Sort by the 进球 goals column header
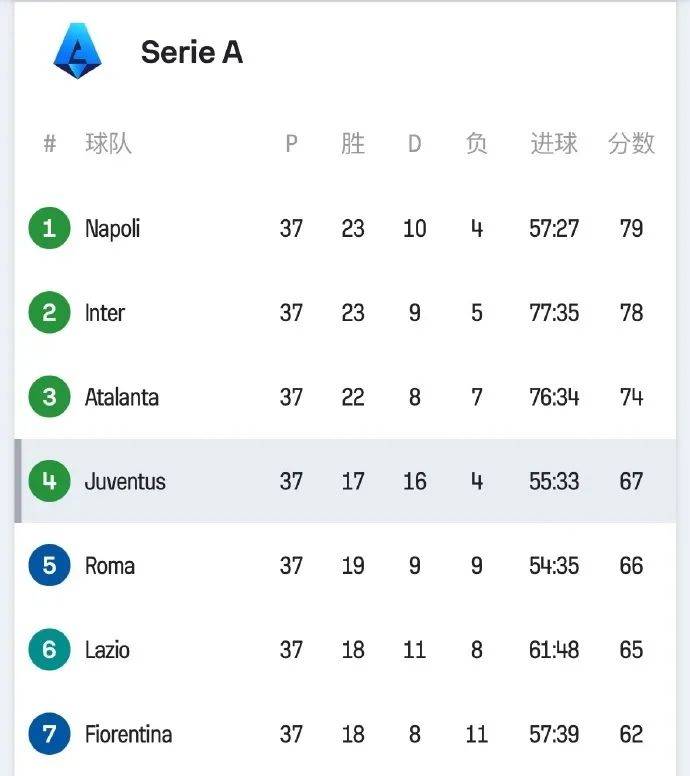Viewport: 690px width, 776px height. 553,144
